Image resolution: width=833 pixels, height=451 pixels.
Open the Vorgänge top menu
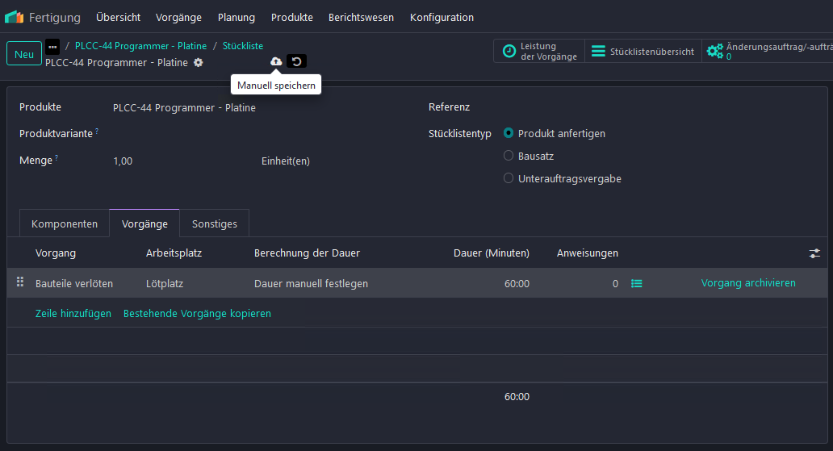[178, 18]
